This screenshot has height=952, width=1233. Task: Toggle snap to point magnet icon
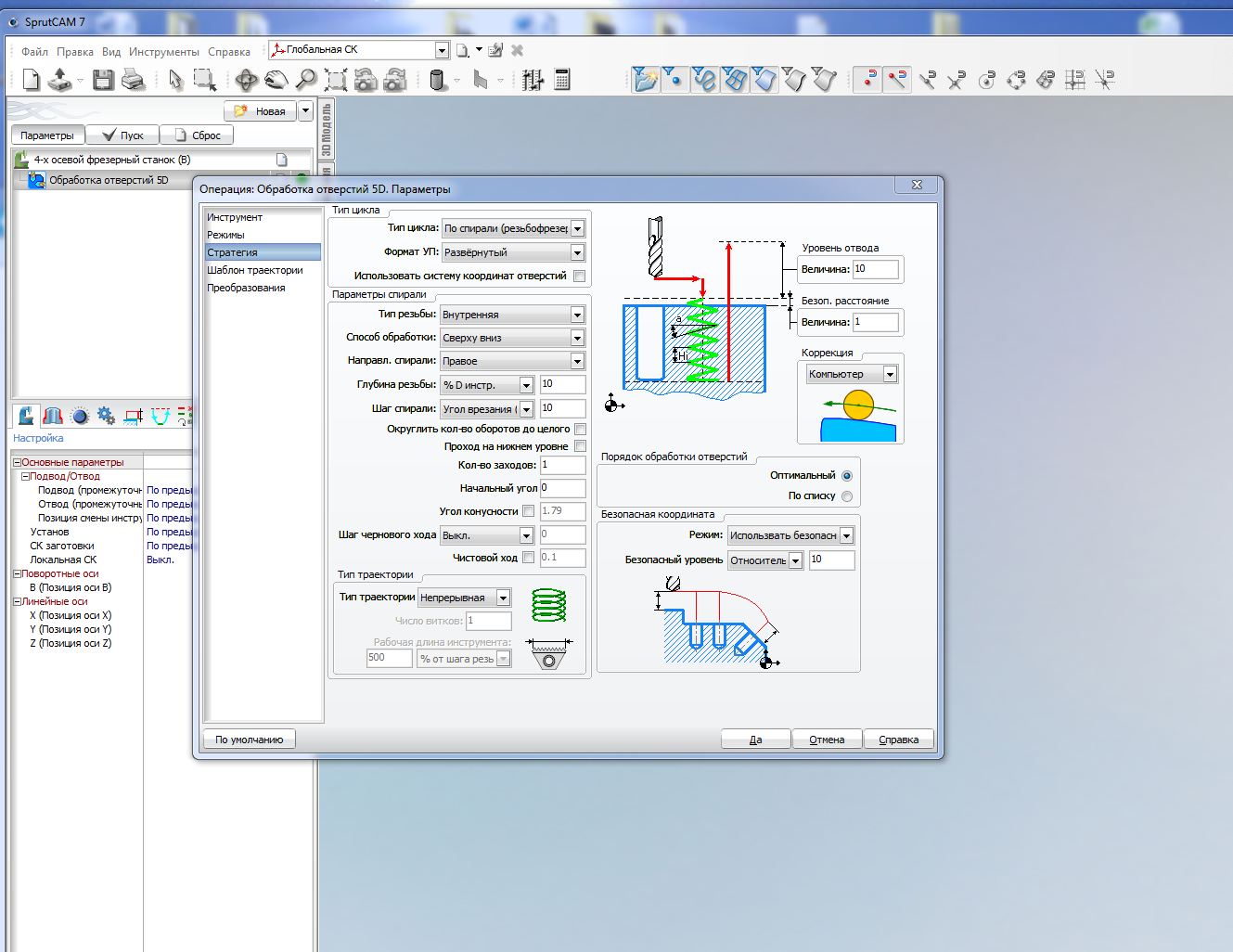(867, 81)
